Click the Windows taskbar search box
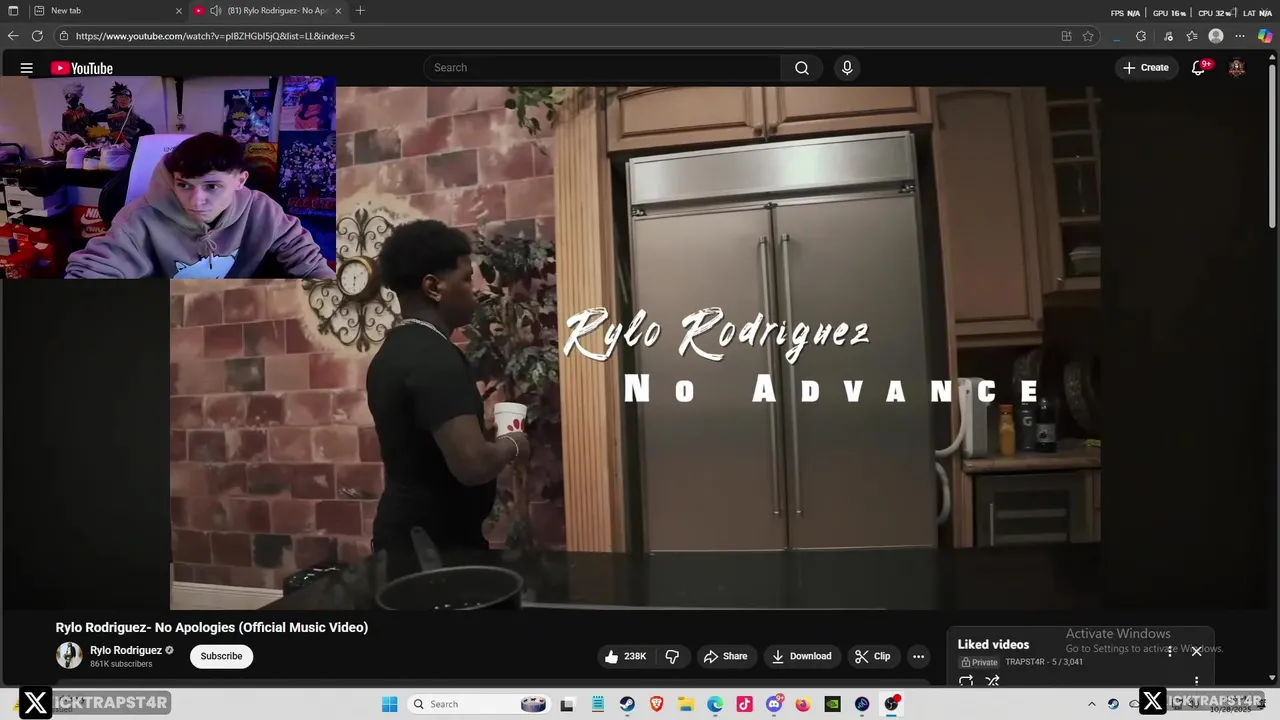The width and height of the screenshot is (1280, 720). (478, 704)
